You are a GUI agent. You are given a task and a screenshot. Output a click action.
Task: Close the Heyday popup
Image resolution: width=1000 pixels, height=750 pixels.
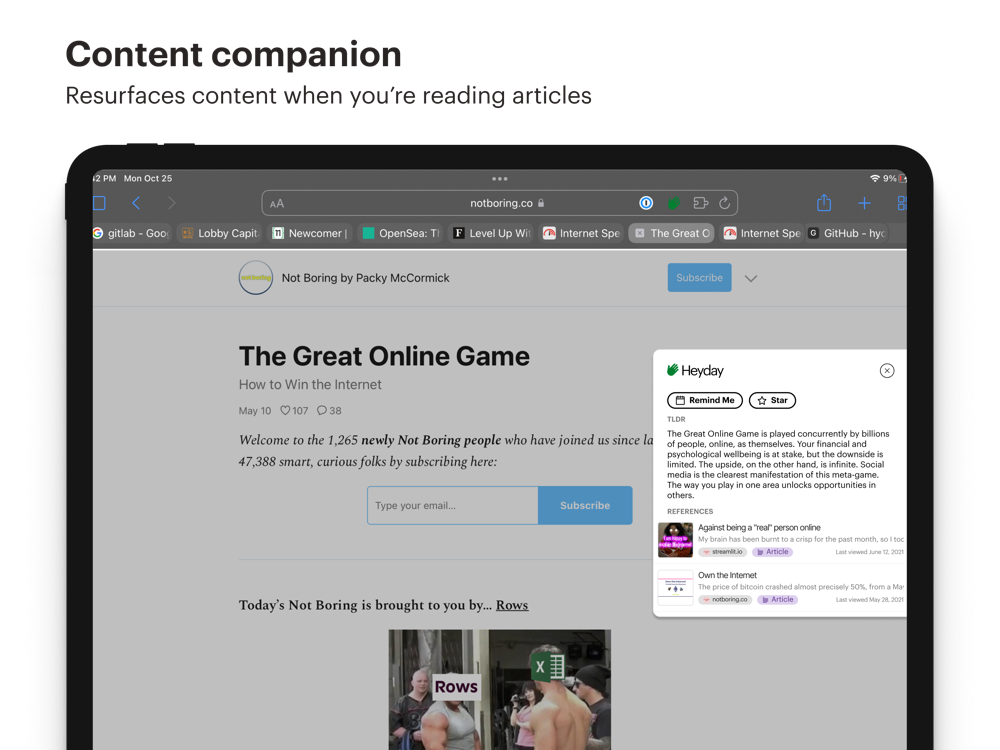pyautogui.click(x=886, y=371)
